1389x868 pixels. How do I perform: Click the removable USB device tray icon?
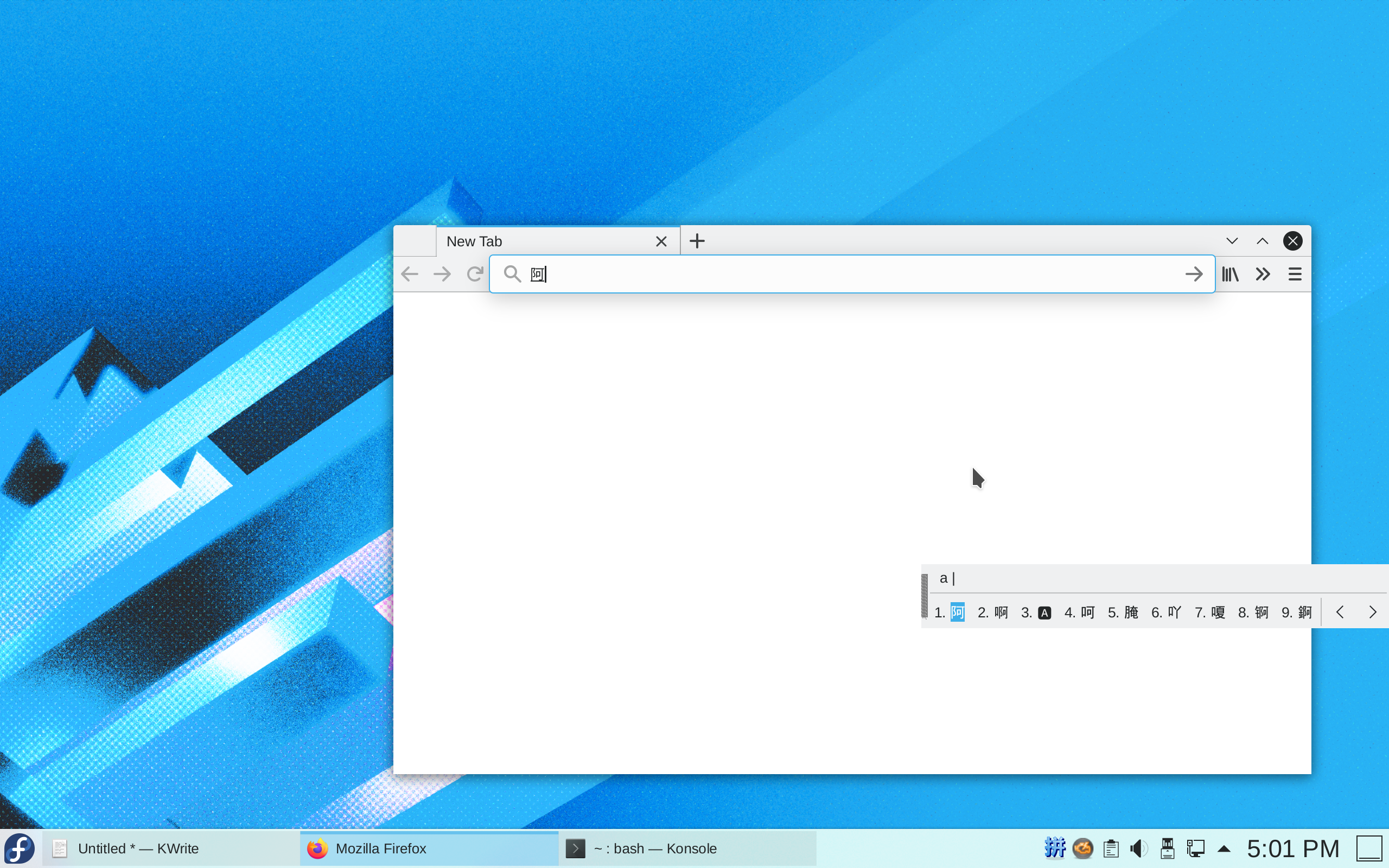click(x=1168, y=848)
